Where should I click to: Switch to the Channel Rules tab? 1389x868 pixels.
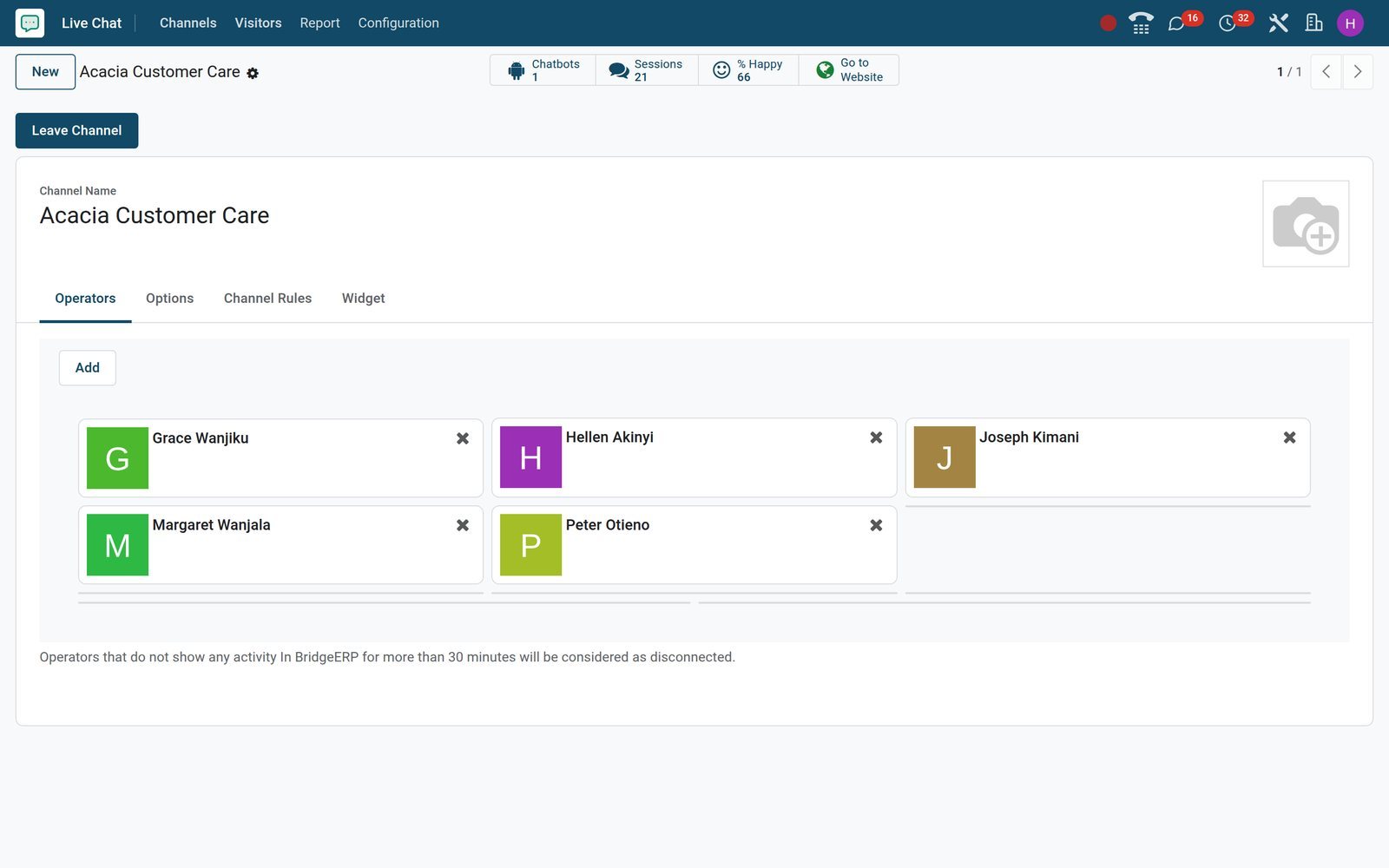tap(267, 299)
